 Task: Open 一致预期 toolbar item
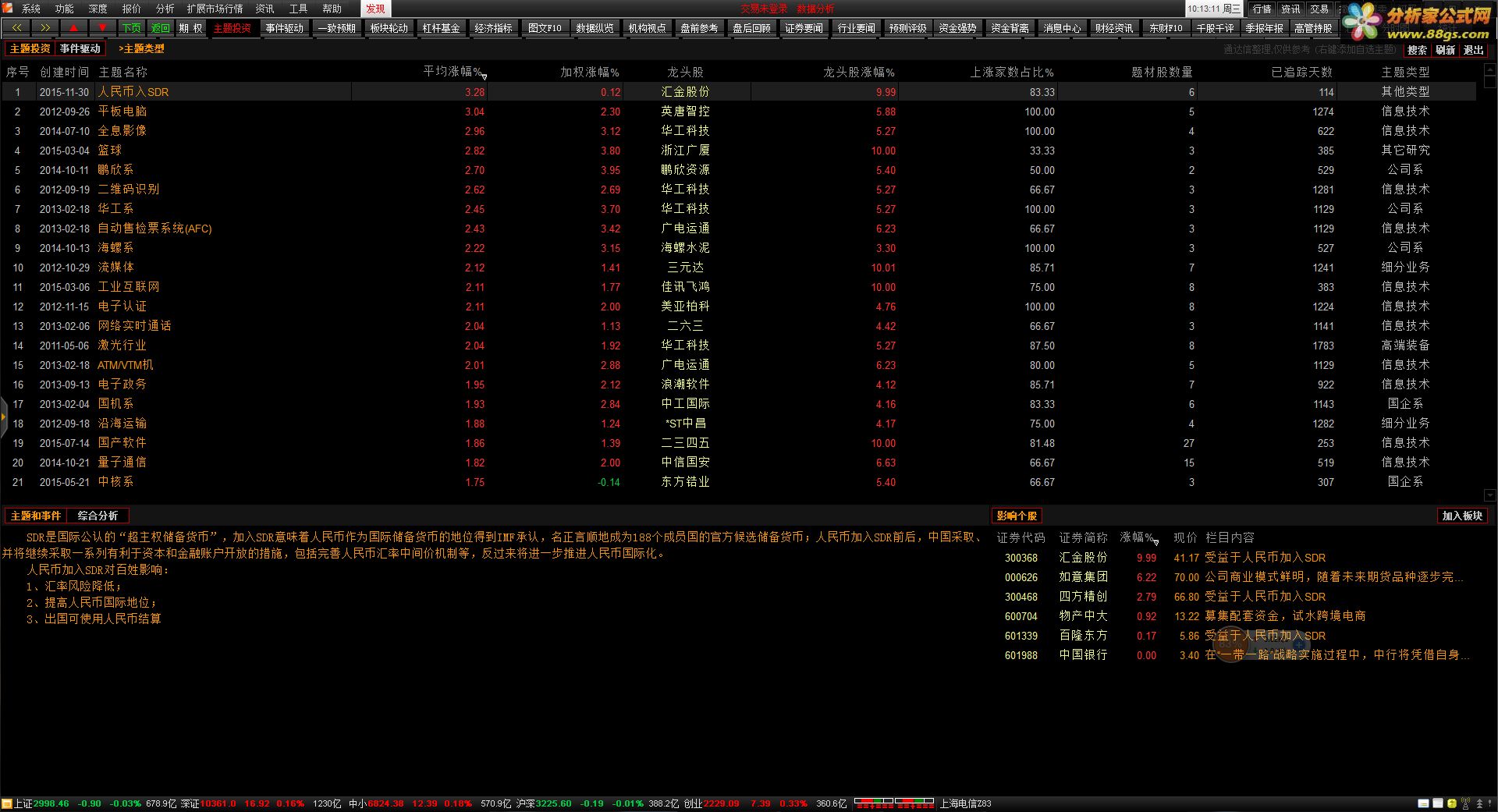click(x=337, y=28)
